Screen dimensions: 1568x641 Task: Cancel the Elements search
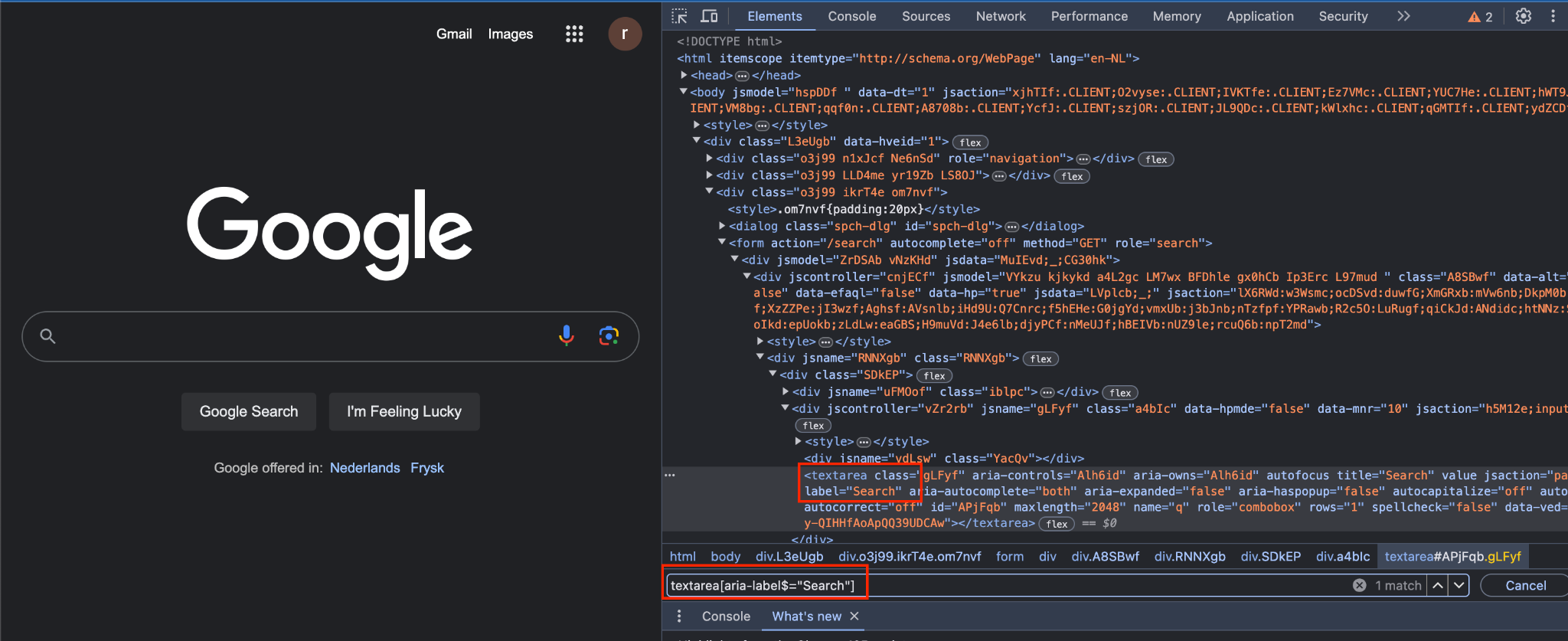pos(1525,585)
